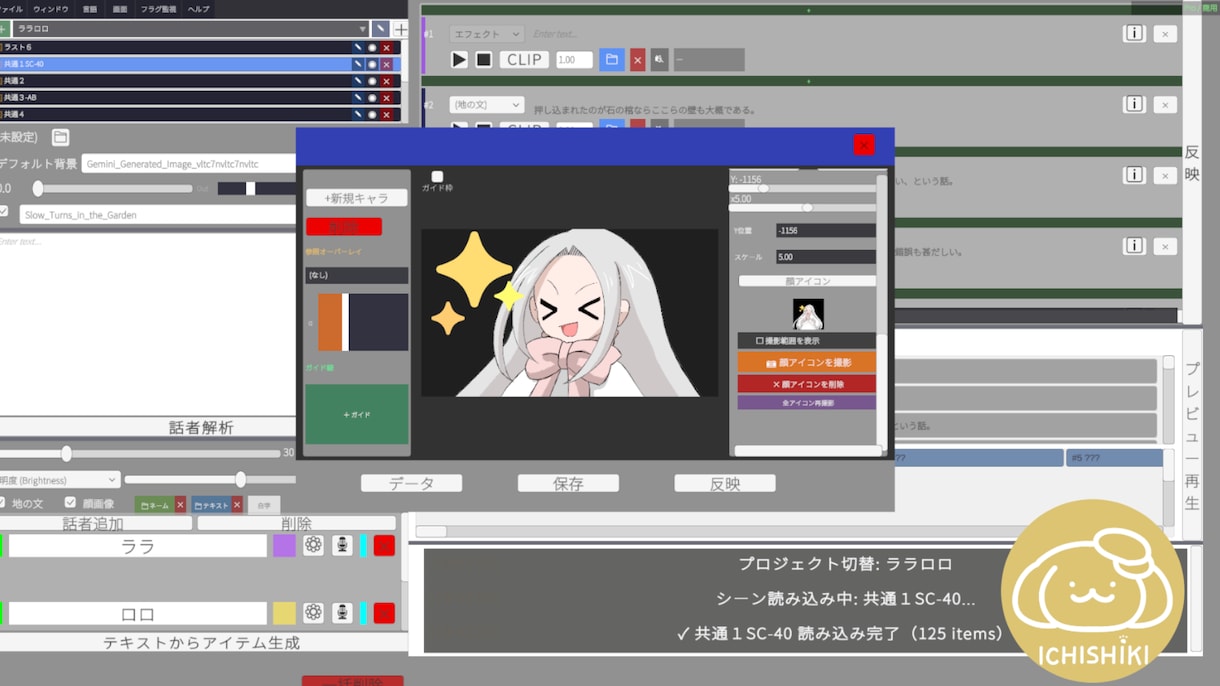Click the info icon for item #1

coord(1134,33)
